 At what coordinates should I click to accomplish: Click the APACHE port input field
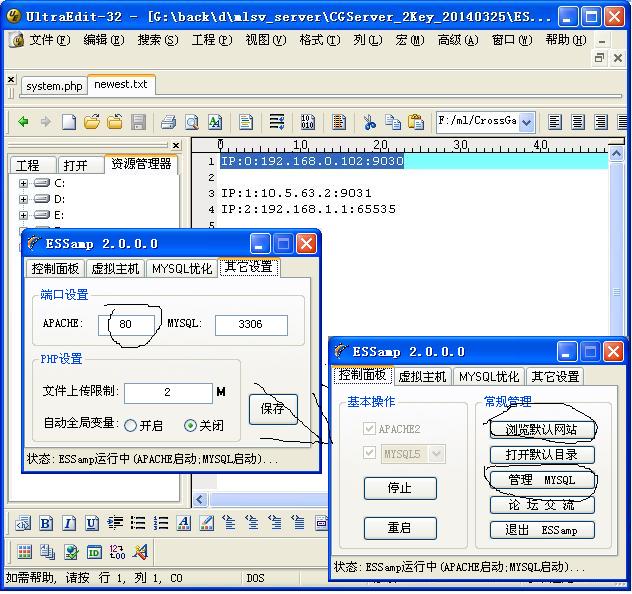click(x=128, y=324)
